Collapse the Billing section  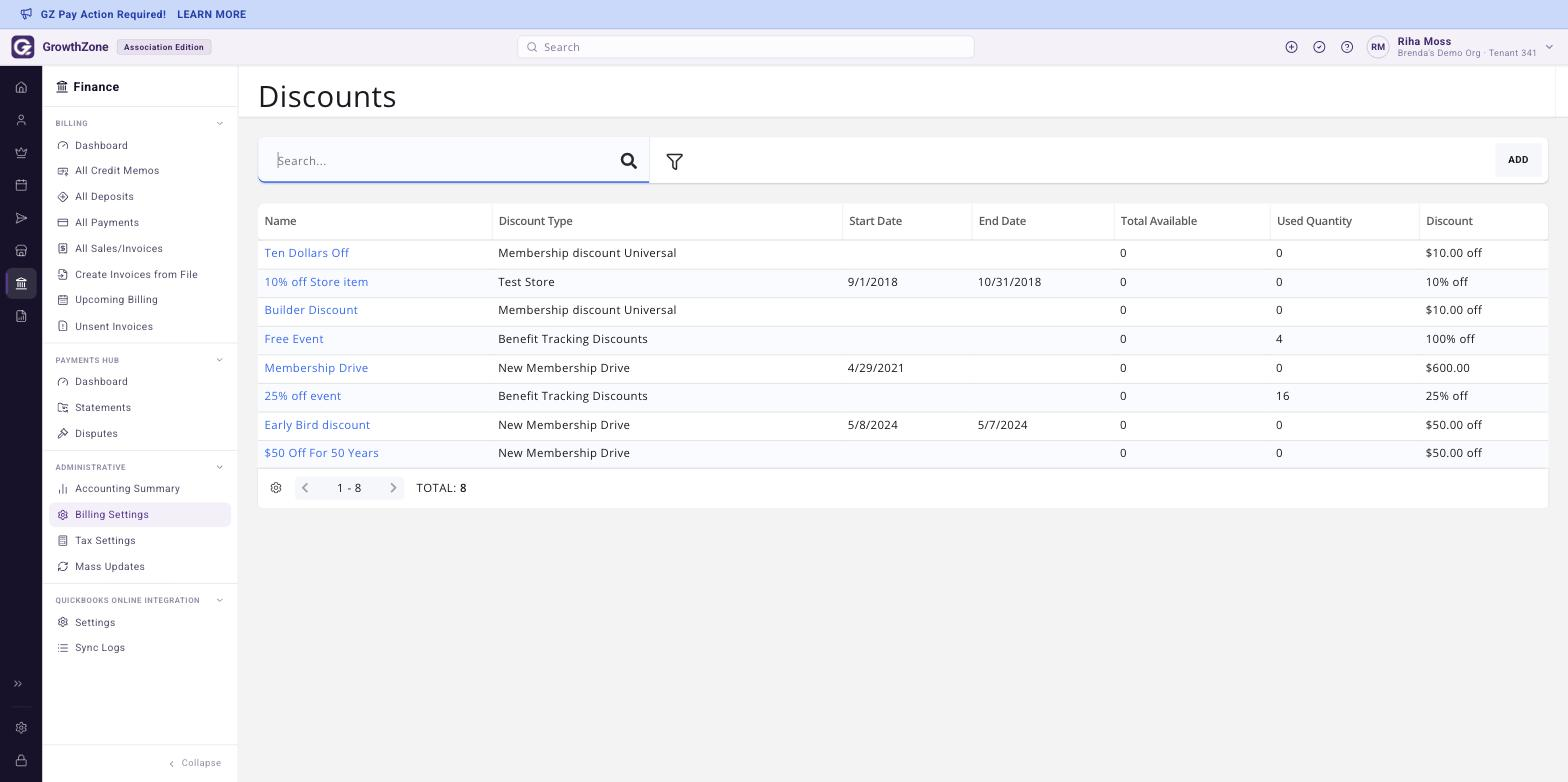220,124
